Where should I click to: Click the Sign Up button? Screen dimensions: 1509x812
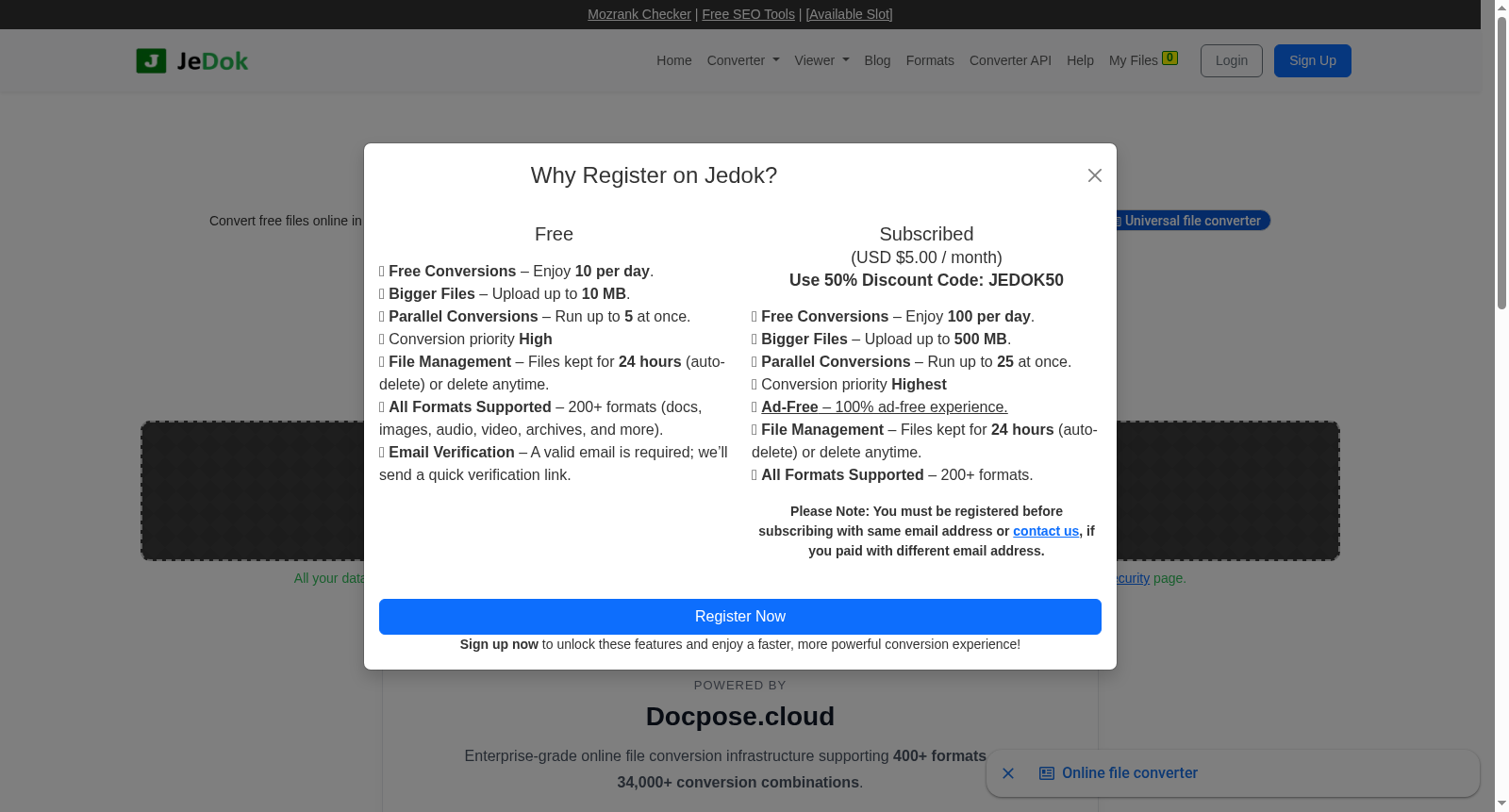coord(1313,60)
